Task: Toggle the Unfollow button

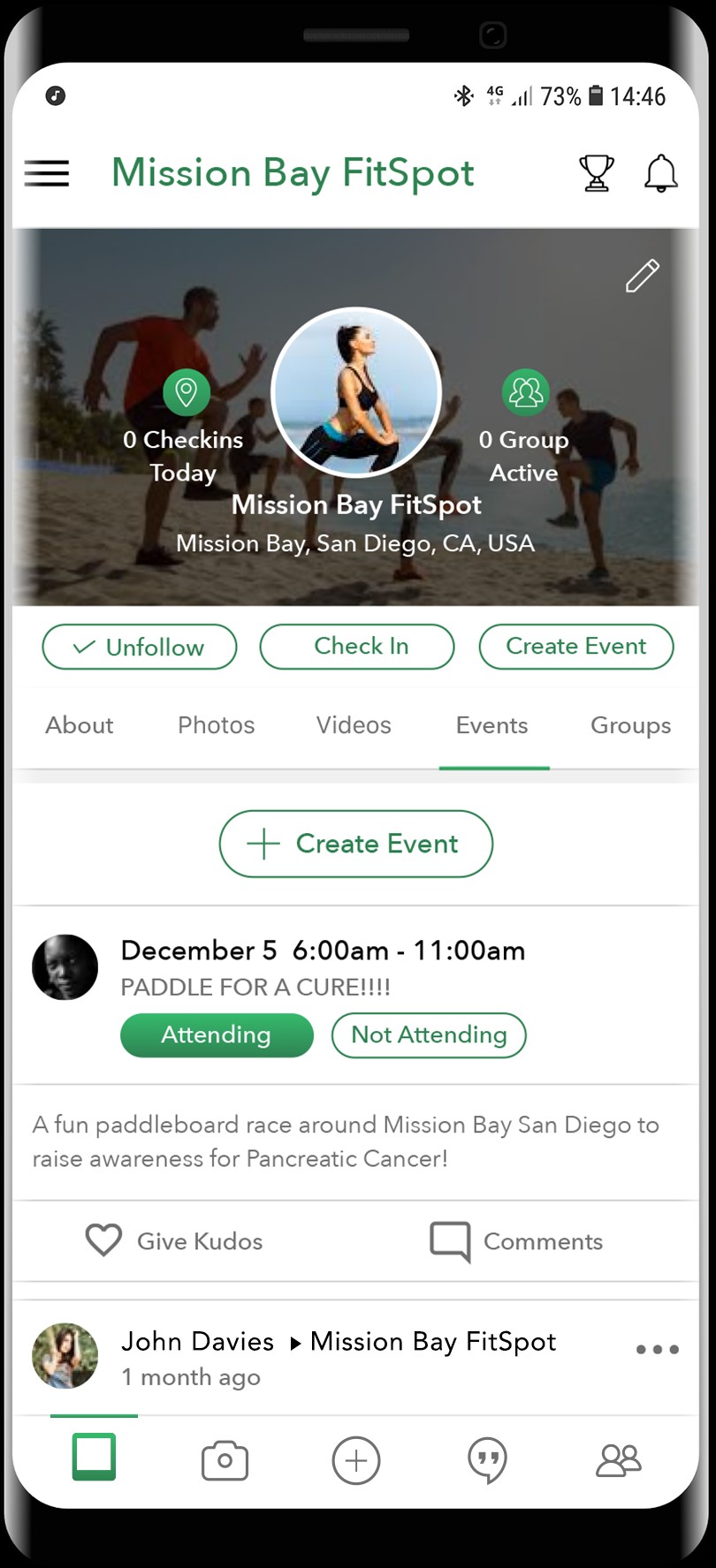Action: click(140, 647)
